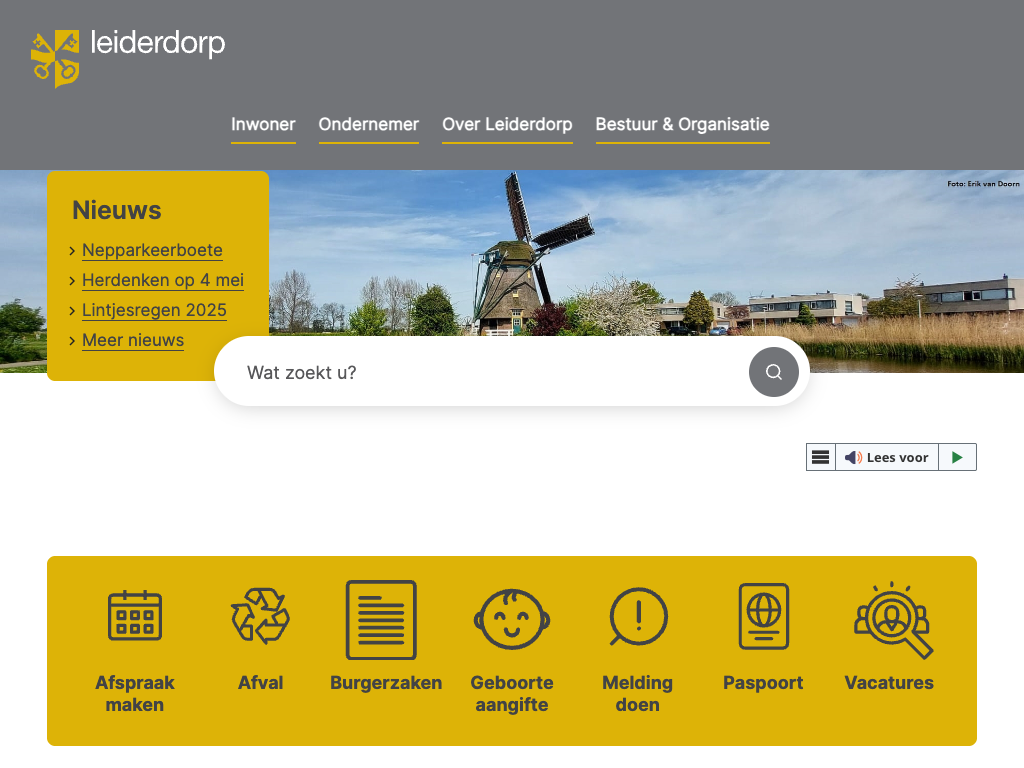Open the Herdenken op 4 mei link
The height and width of the screenshot is (768, 1024).
162,280
